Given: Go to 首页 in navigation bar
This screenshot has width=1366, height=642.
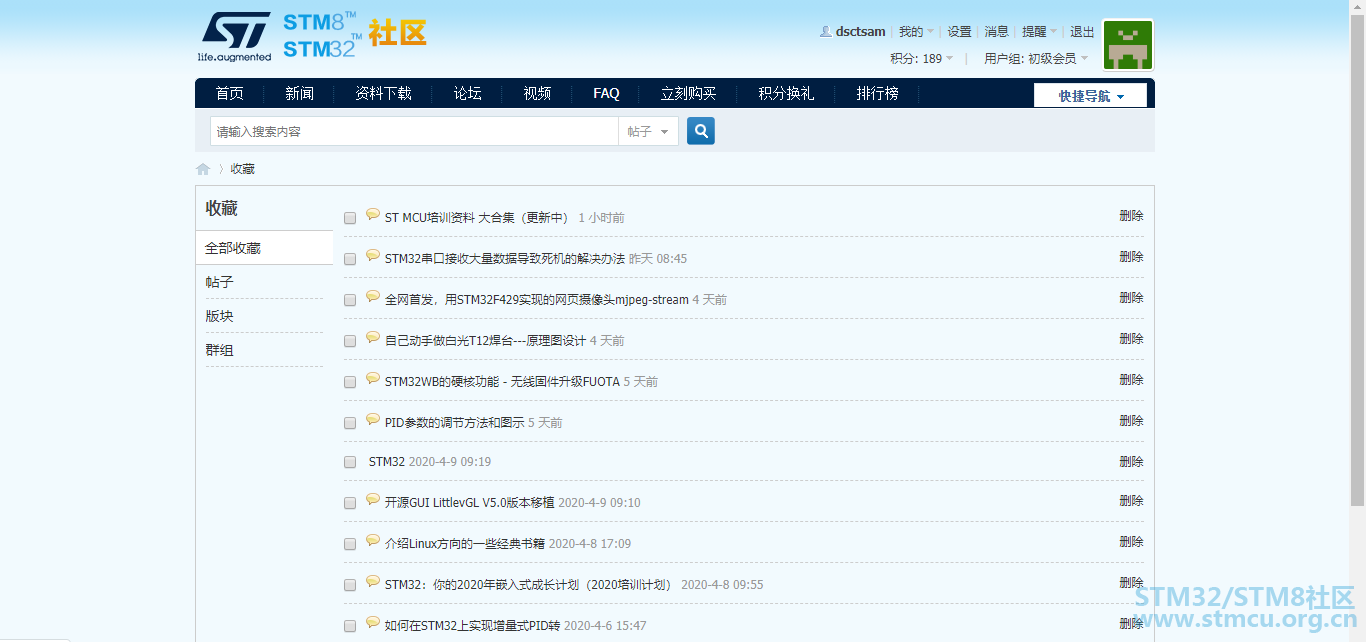Looking at the screenshot, I should click(229, 93).
